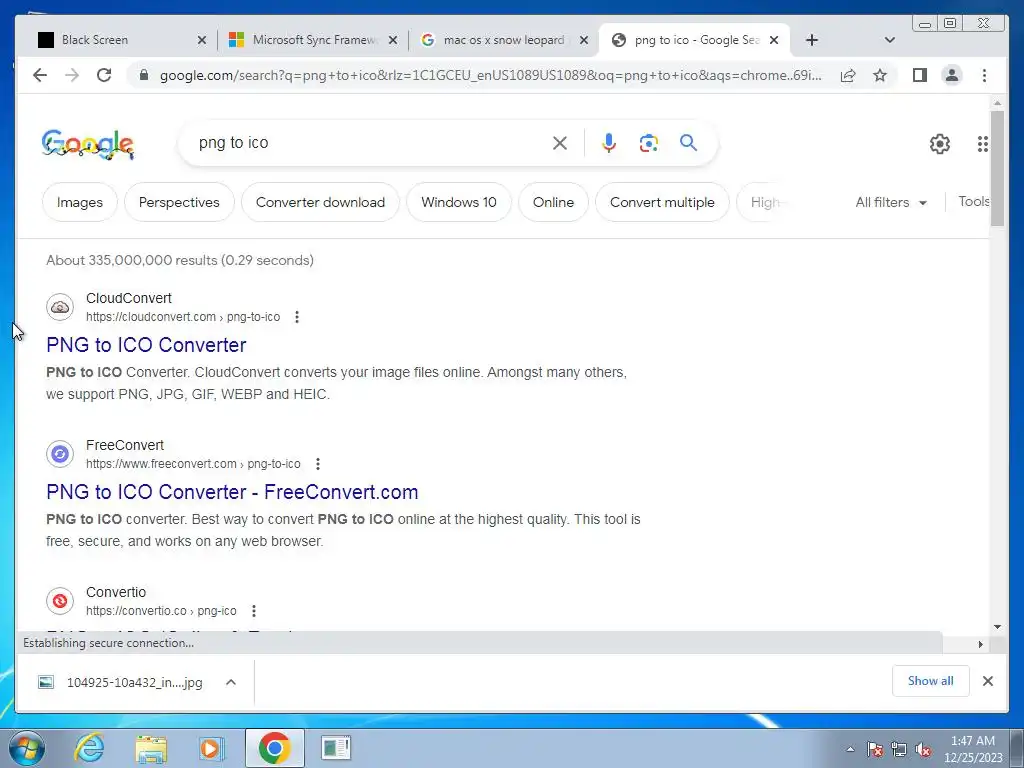Click the taskbar clock 1:47 AM
Viewport: 1024px width, 768px height.
click(972, 741)
